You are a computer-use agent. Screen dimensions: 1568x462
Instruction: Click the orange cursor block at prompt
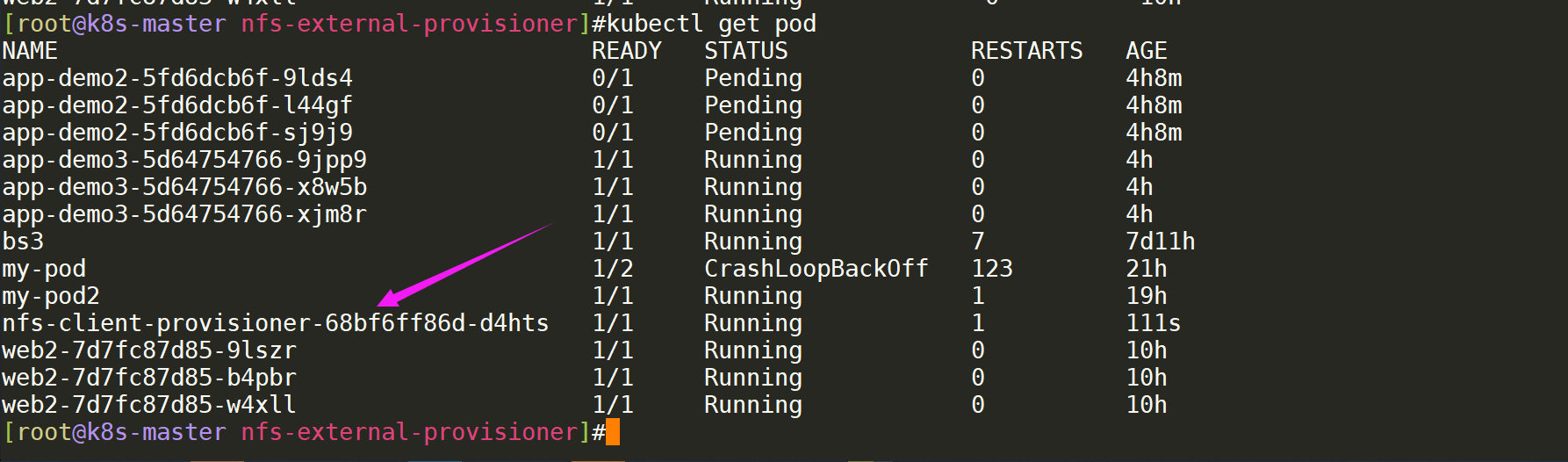coord(612,432)
